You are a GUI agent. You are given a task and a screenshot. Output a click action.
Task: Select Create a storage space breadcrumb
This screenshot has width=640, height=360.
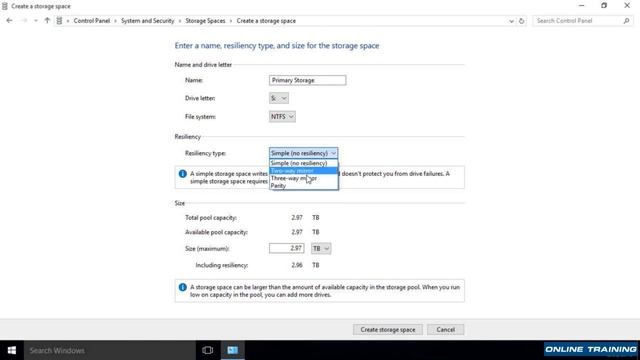266,21
